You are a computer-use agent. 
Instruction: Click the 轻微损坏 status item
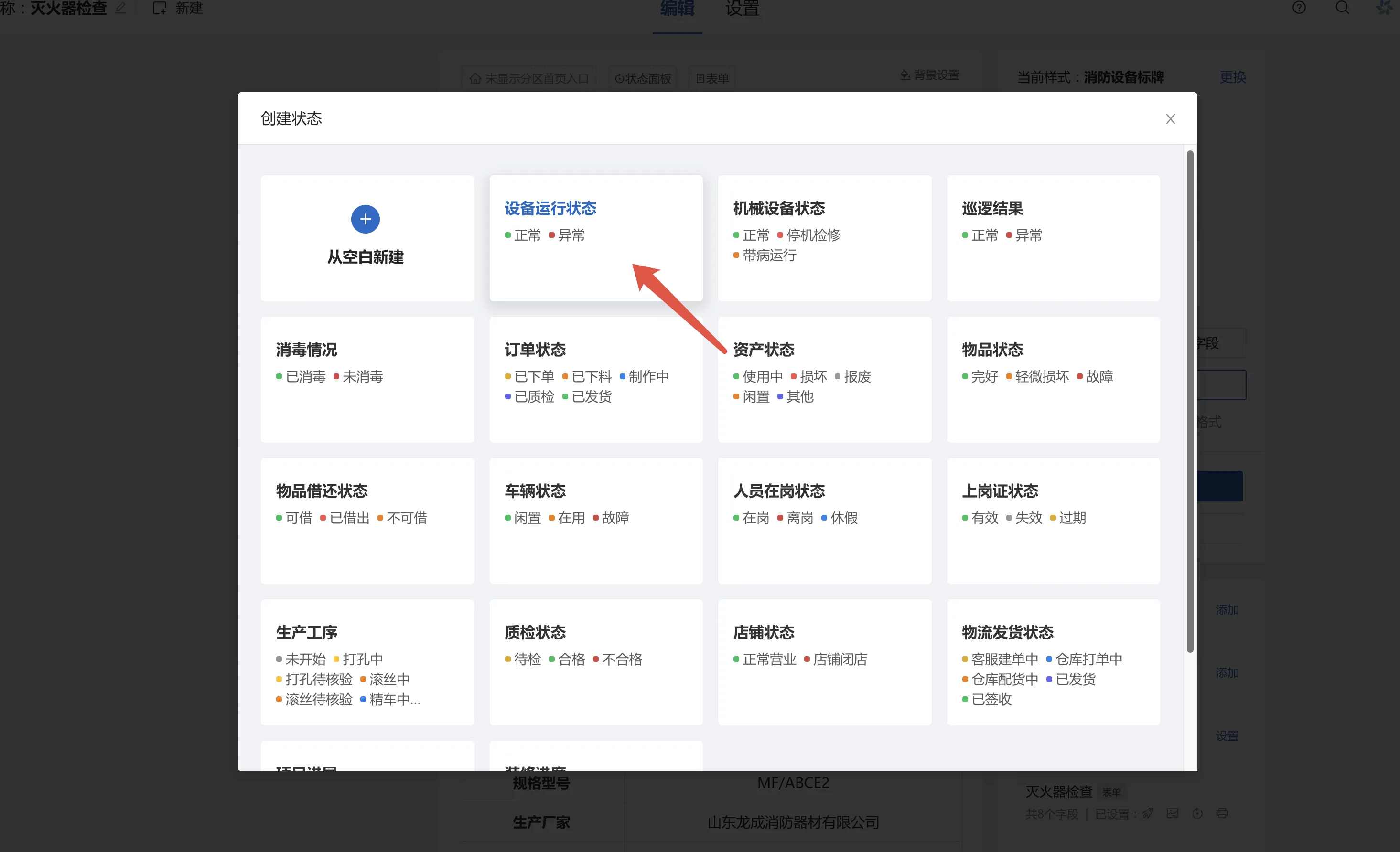click(x=1037, y=377)
